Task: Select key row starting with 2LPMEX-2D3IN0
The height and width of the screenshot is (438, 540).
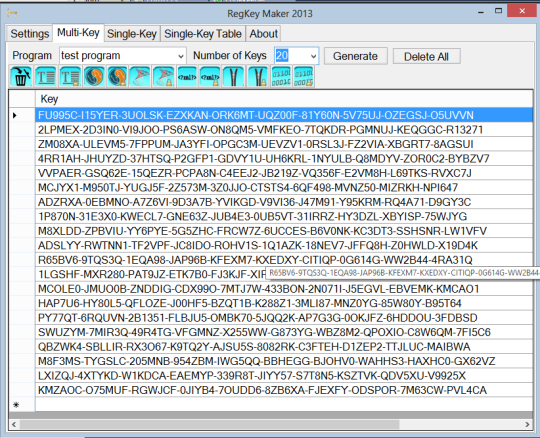Action: click(284, 129)
